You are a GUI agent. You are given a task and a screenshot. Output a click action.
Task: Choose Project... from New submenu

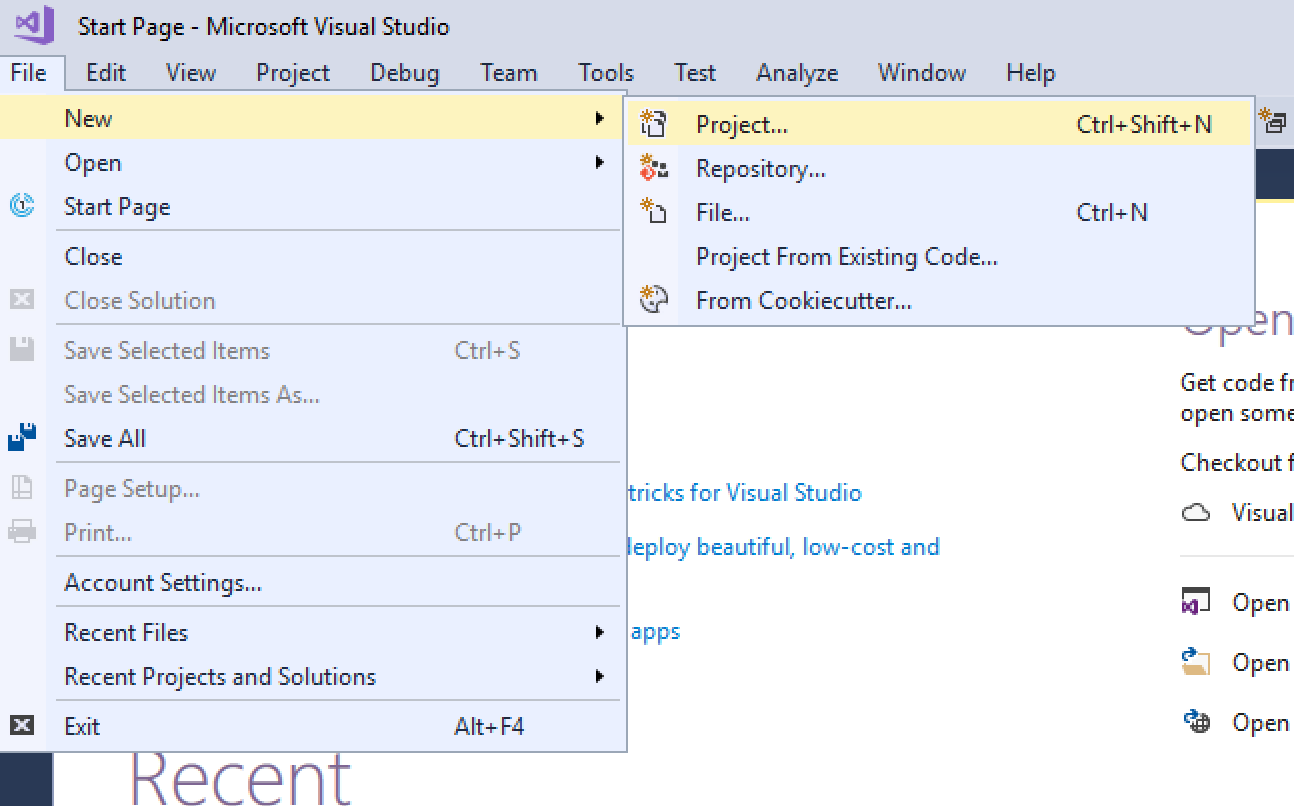click(939, 124)
